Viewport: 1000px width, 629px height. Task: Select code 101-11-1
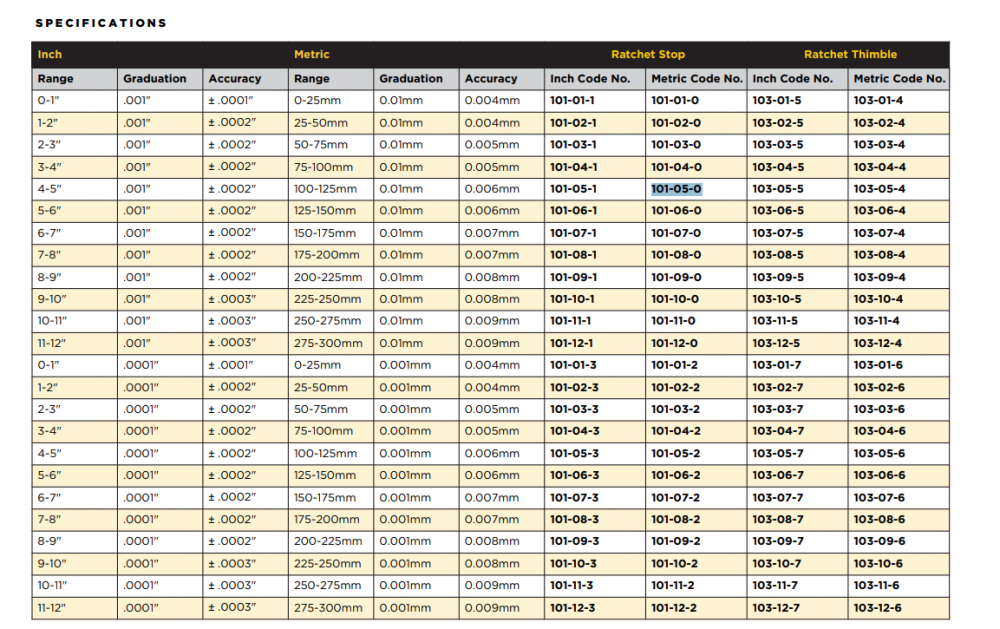click(571, 321)
